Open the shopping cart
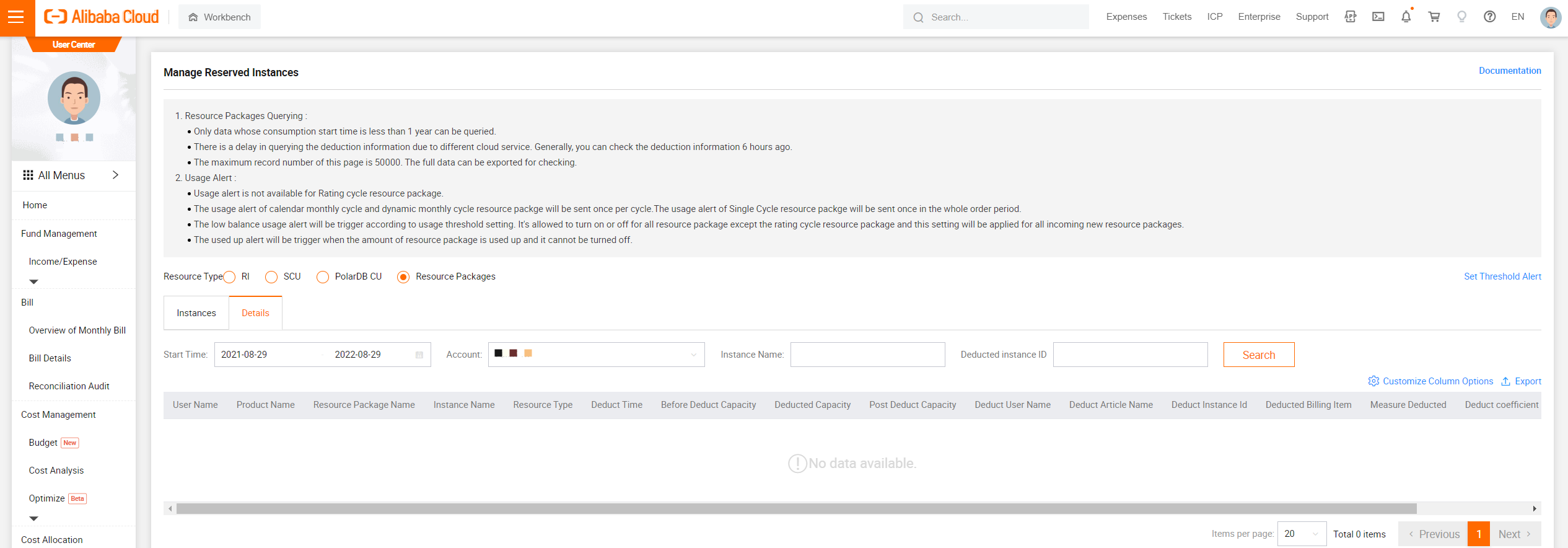Image resolution: width=1568 pixels, height=548 pixels. click(x=1434, y=17)
